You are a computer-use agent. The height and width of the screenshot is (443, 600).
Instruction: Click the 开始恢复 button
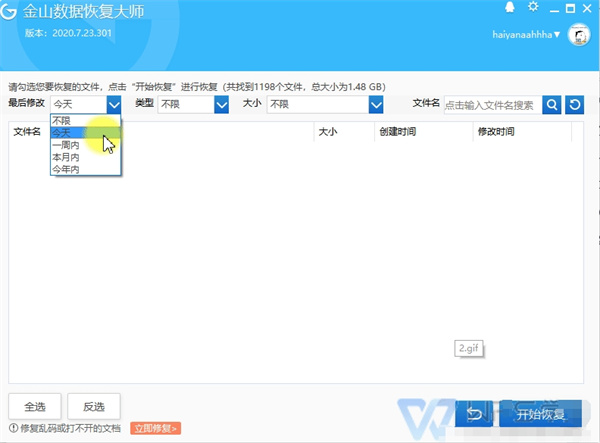click(540, 414)
